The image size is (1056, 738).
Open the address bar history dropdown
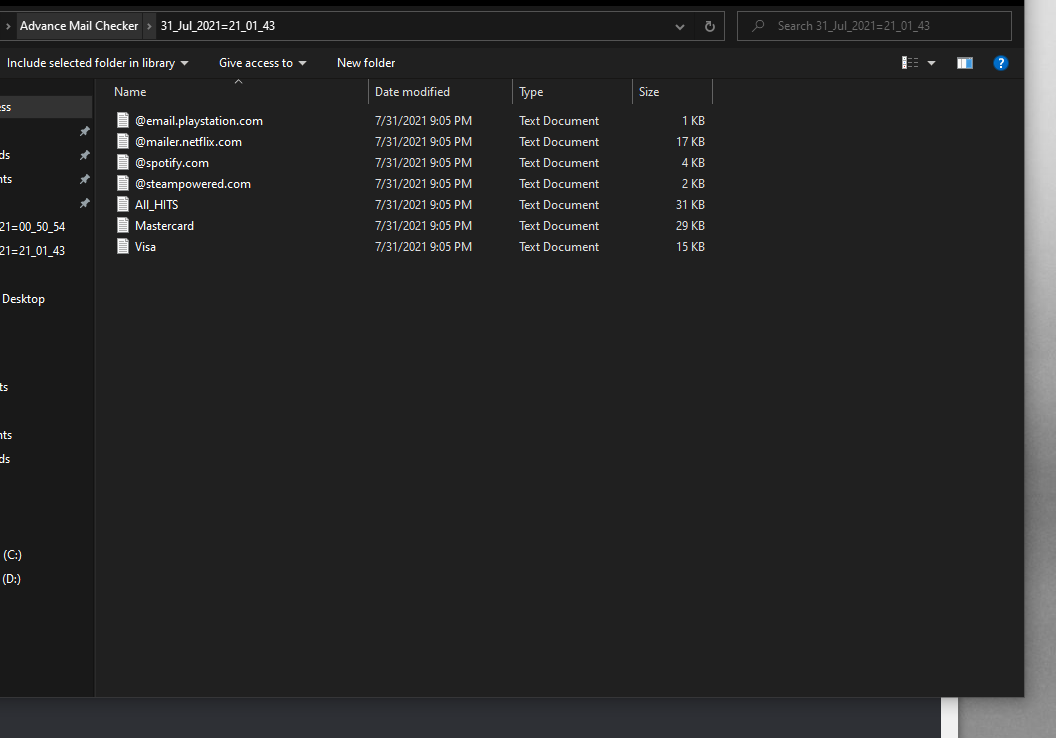pos(680,26)
